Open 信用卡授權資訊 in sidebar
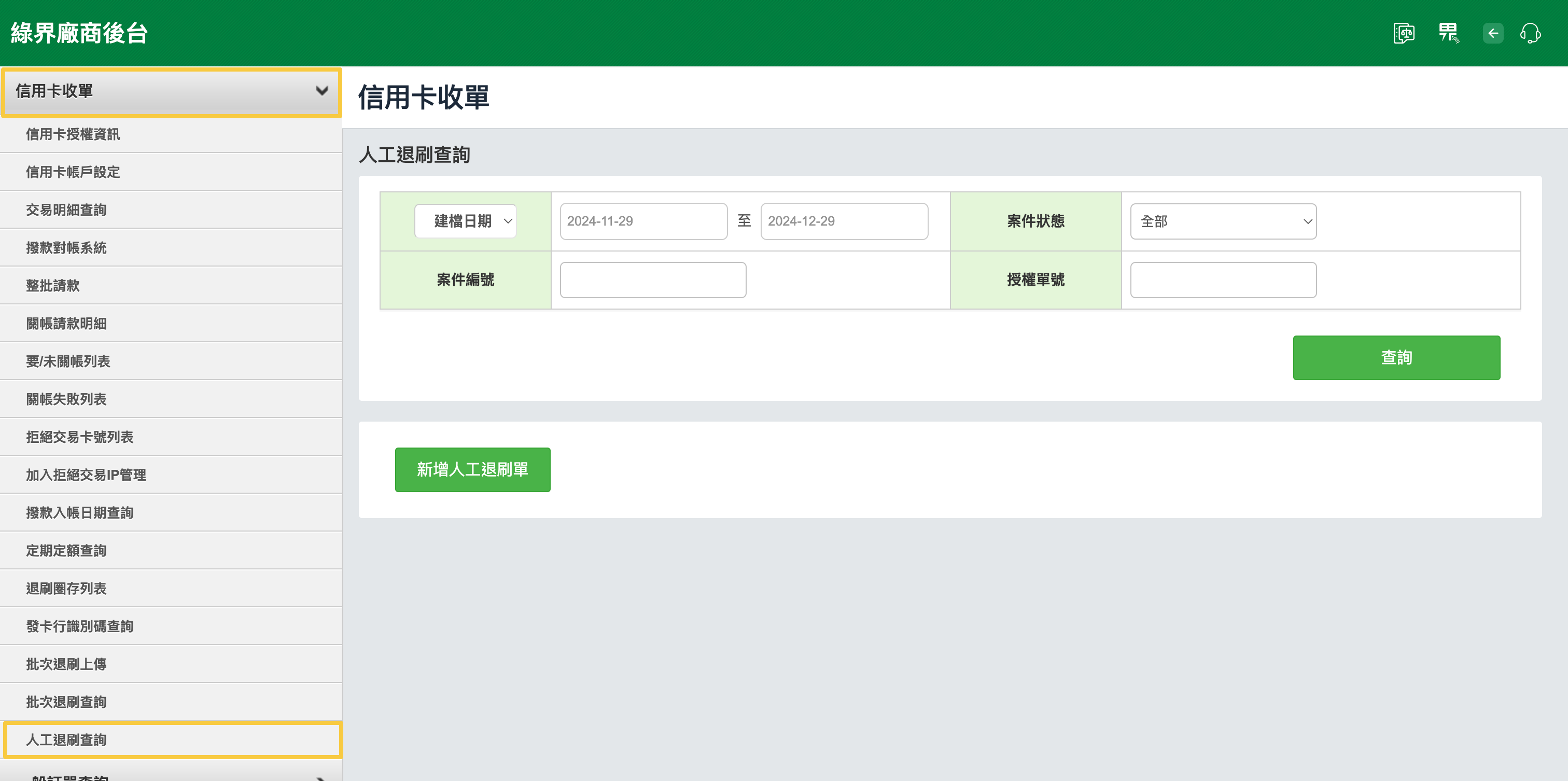The image size is (1568, 781). point(73,134)
